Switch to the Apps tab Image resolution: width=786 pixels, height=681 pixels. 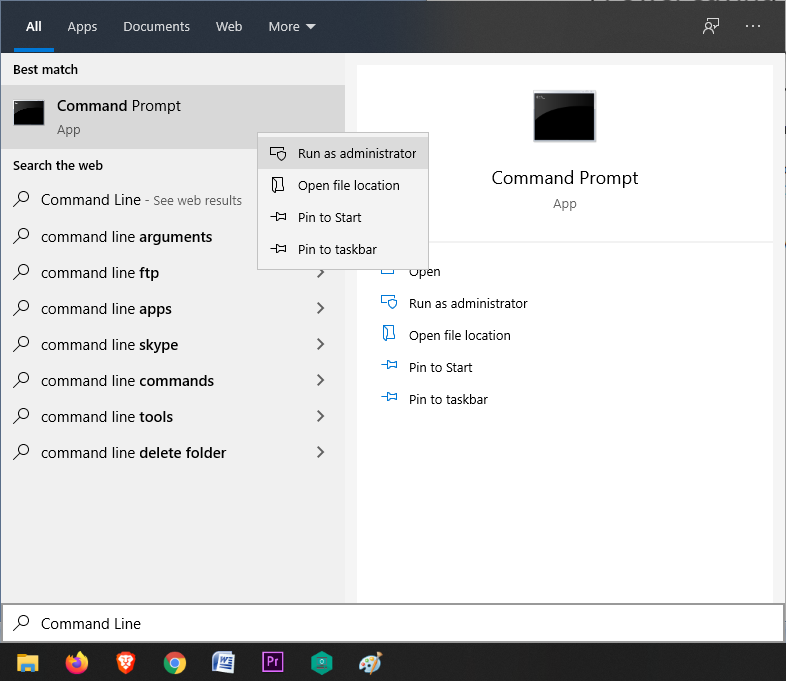82,27
